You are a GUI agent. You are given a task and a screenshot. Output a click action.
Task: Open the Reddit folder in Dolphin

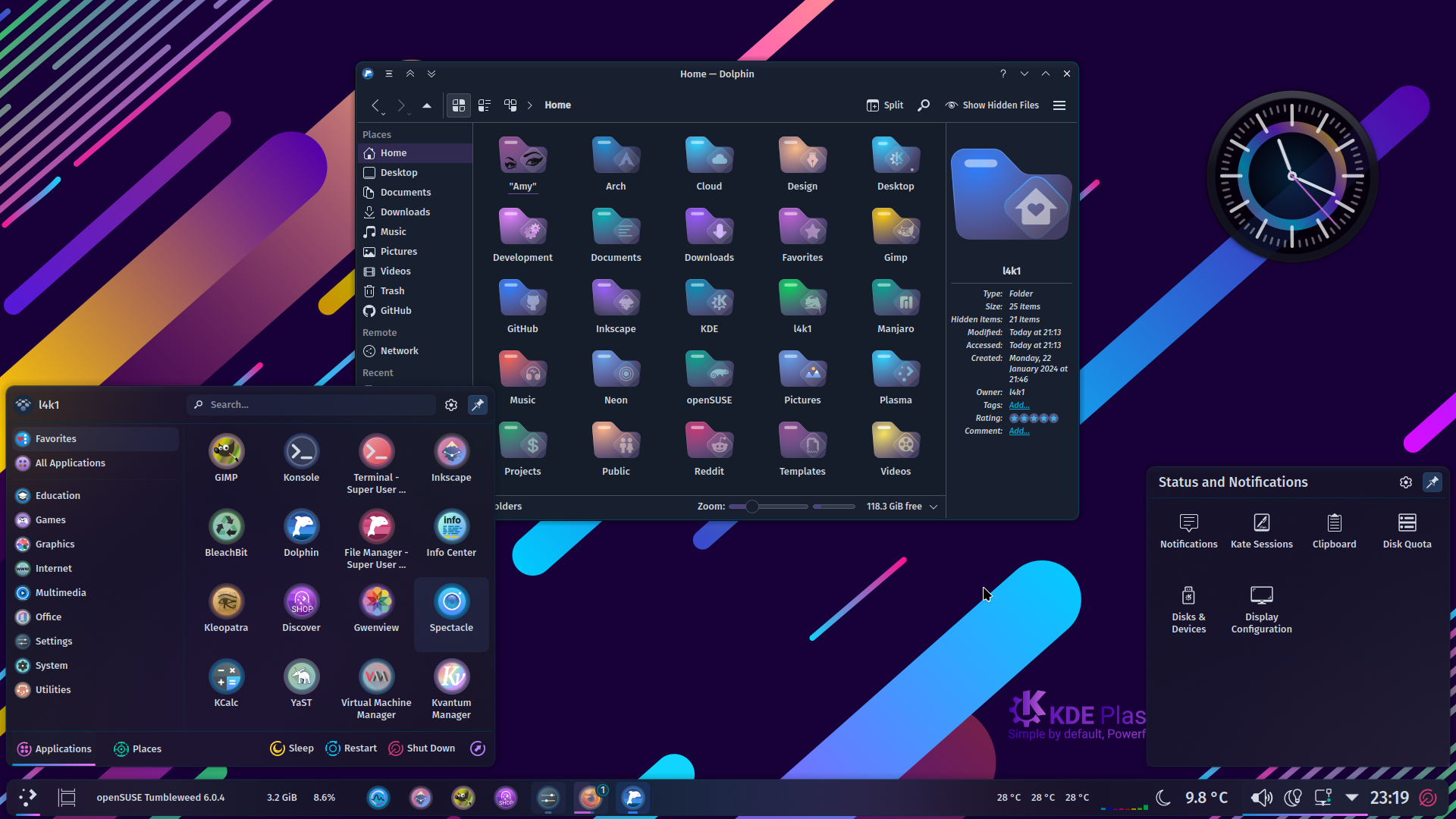[x=709, y=449]
